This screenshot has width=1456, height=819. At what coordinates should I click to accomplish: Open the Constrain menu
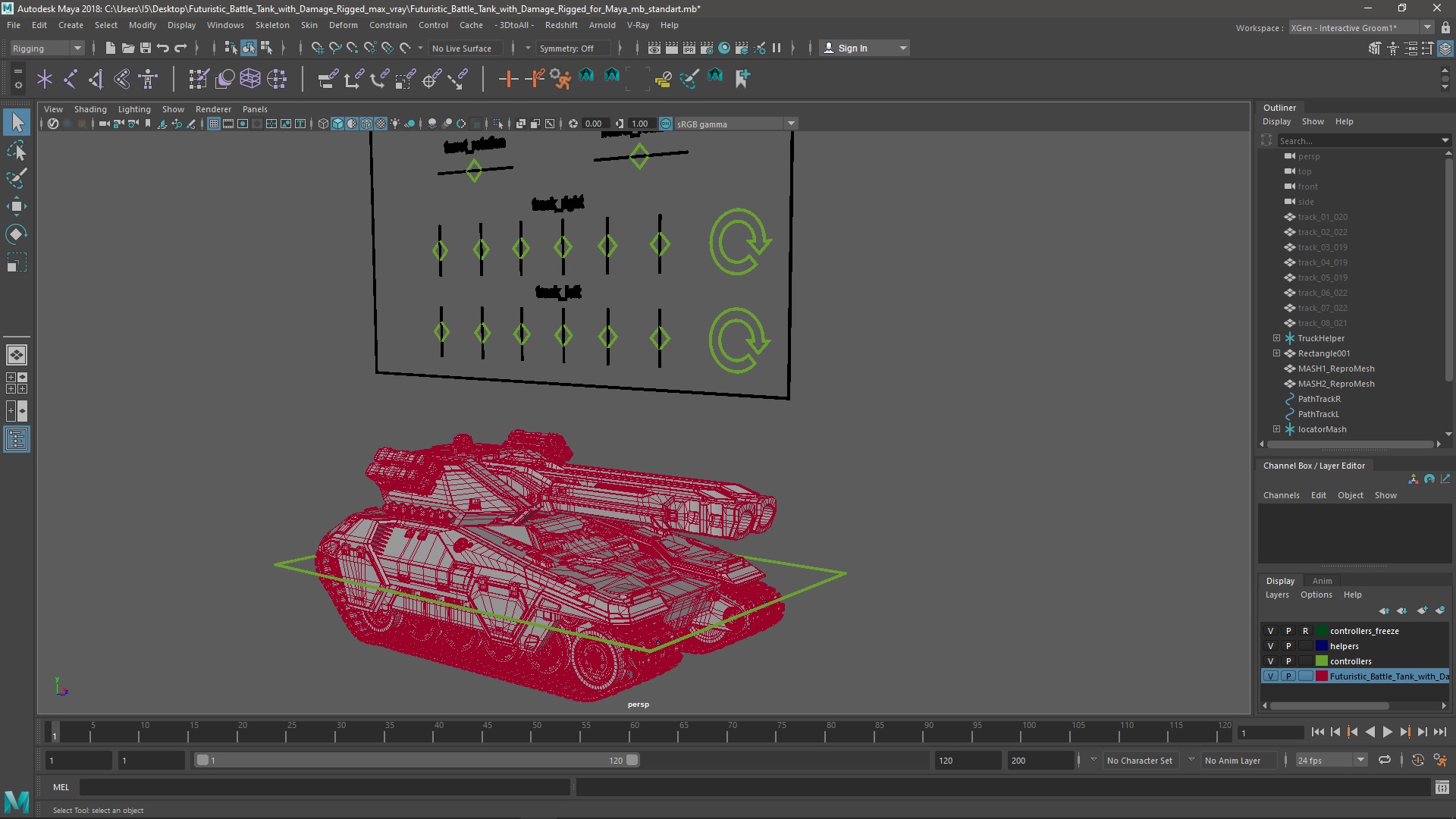point(388,25)
